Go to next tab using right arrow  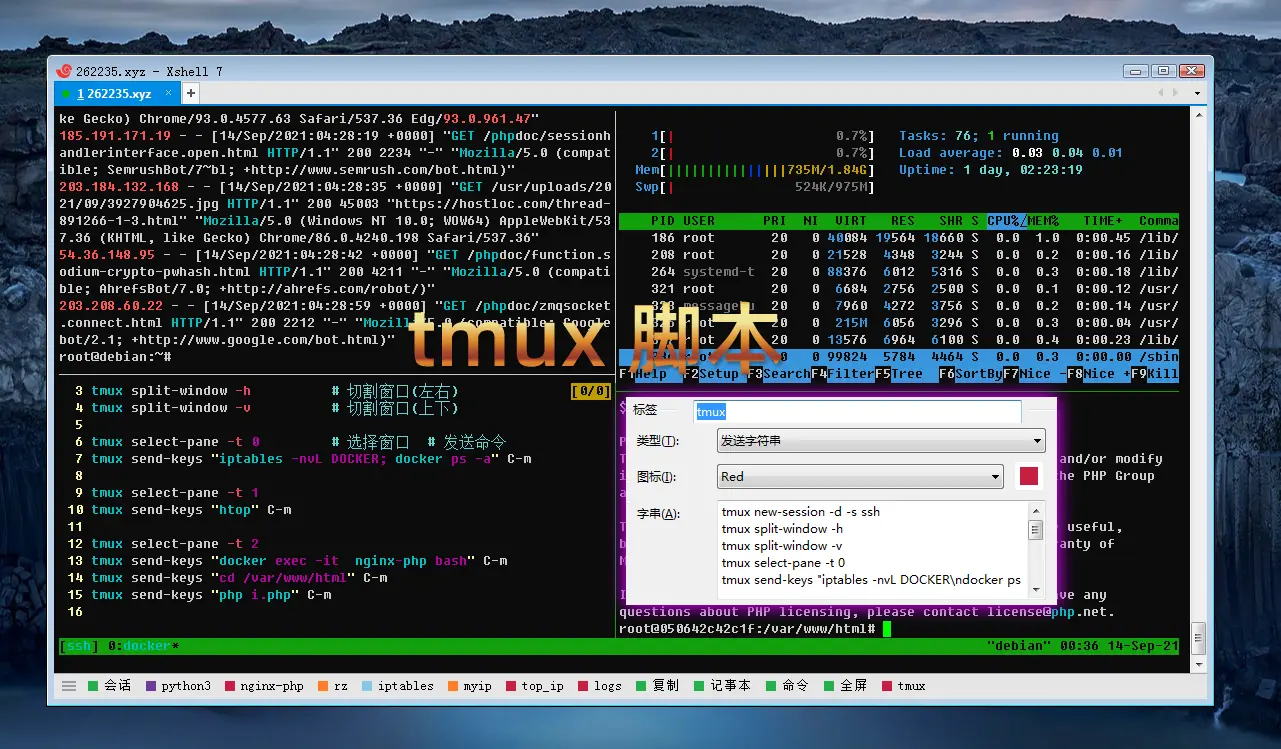coord(1175,93)
